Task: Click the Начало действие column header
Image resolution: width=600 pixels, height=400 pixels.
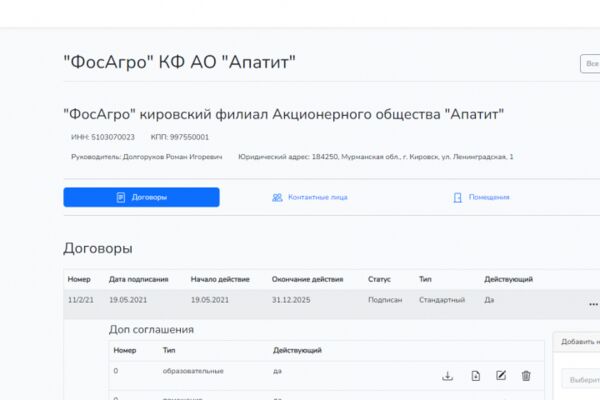Action: point(220,279)
